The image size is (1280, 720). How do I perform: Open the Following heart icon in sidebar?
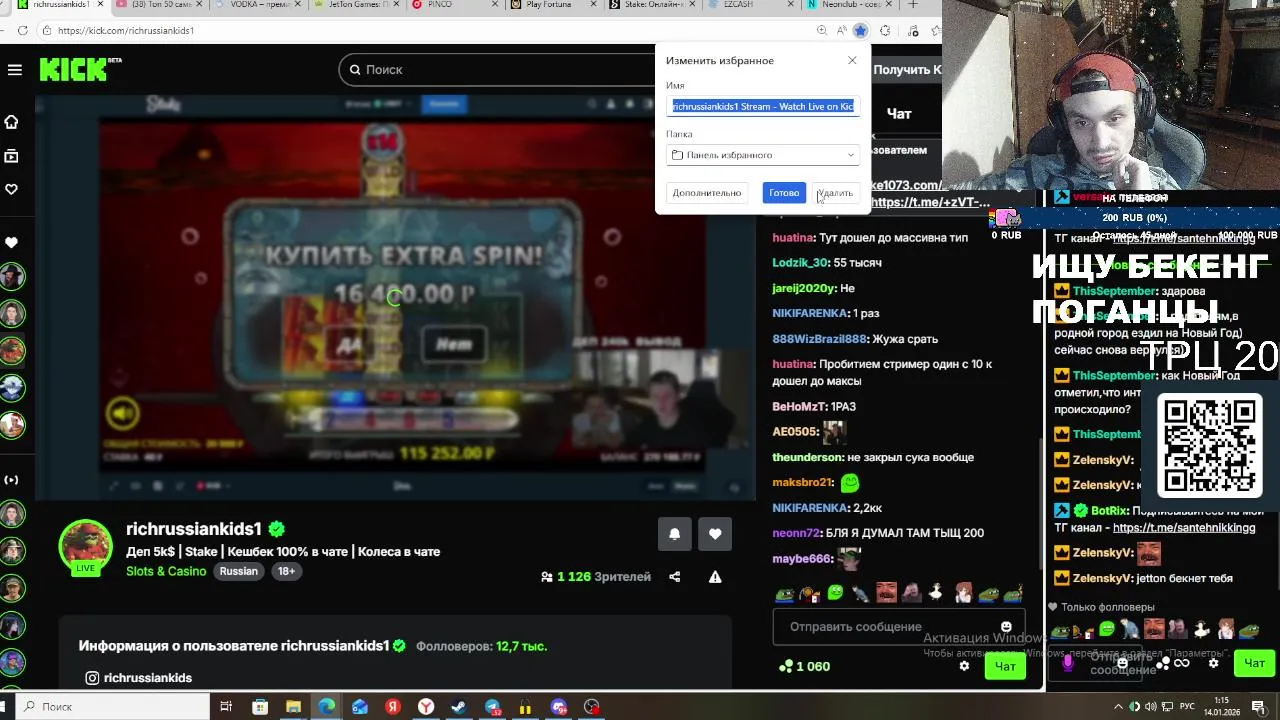(12, 189)
